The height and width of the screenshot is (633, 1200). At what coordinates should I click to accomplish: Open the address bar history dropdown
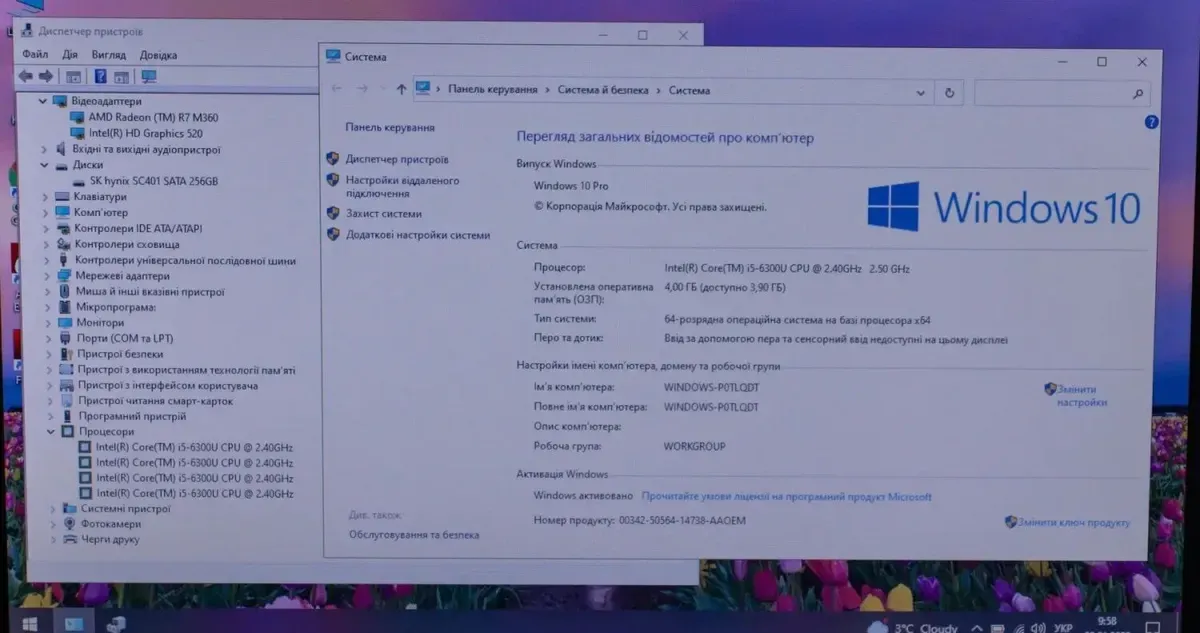(x=920, y=92)
